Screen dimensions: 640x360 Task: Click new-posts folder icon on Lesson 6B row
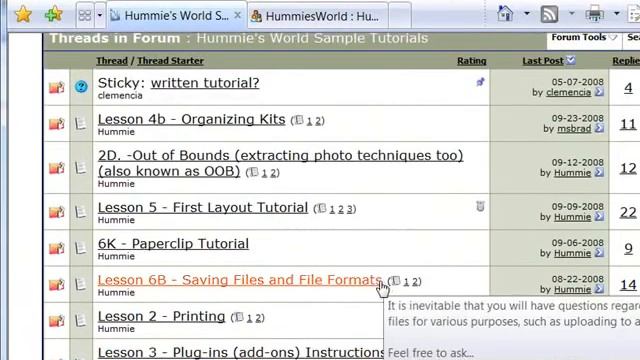point(57,284)
